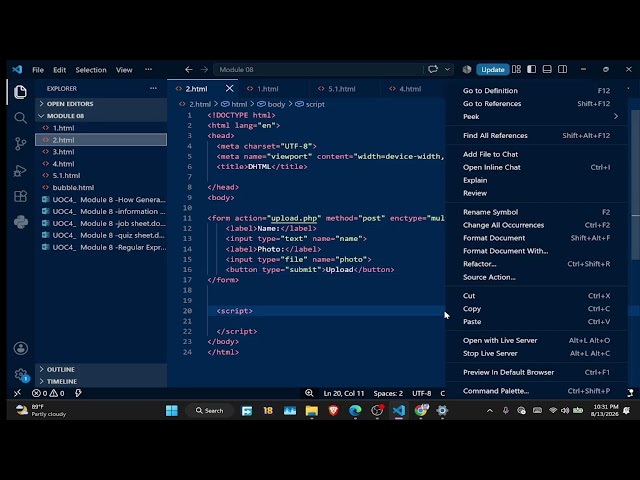
Task: Open the Accounts icon in activity bar
Action: pos(21,348)
